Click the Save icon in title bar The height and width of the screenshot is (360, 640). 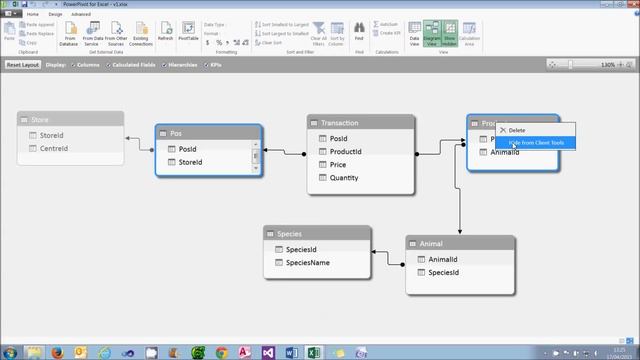24,4
